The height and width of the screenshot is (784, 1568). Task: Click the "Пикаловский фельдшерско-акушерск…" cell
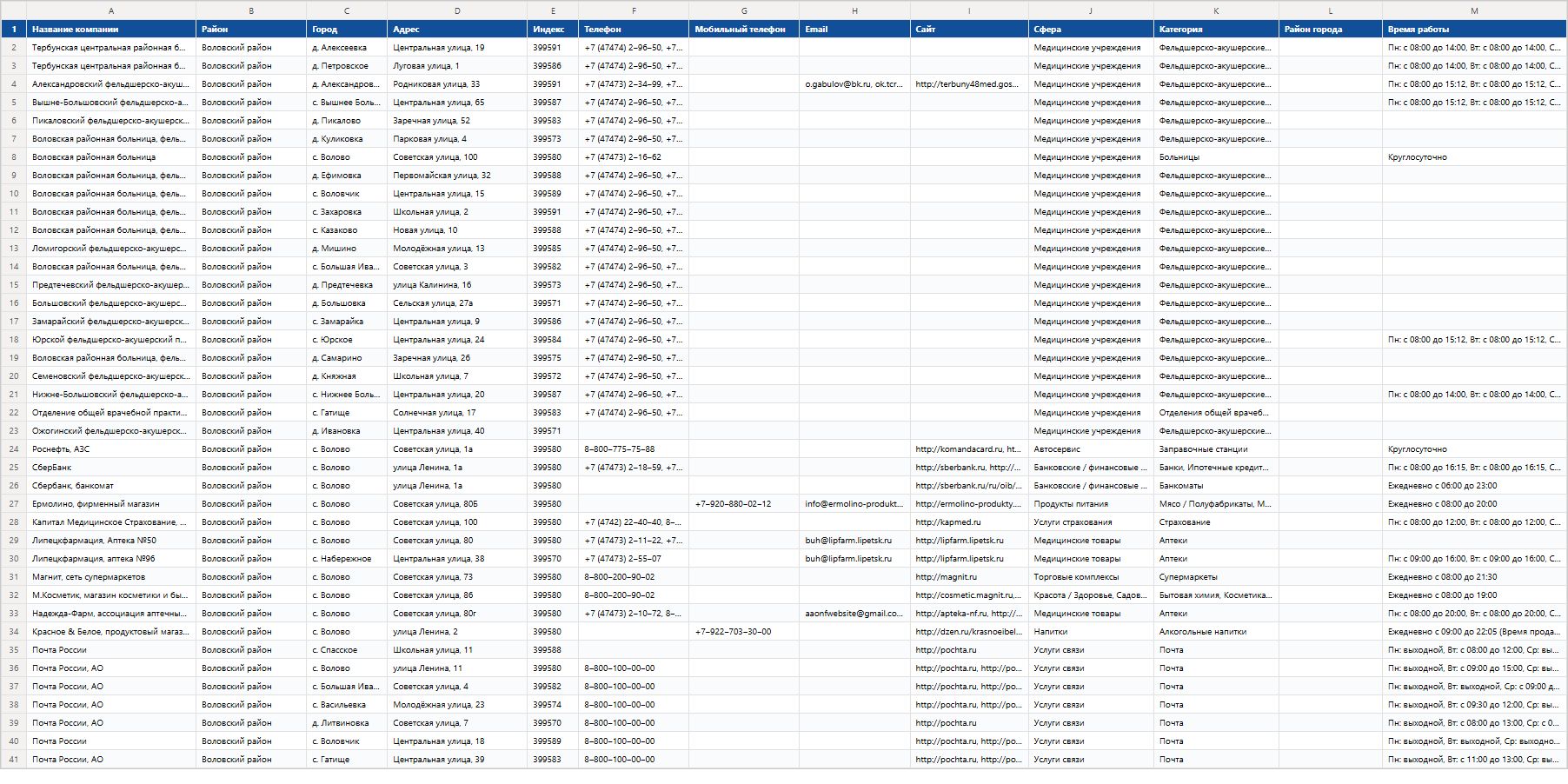[111, 121]
